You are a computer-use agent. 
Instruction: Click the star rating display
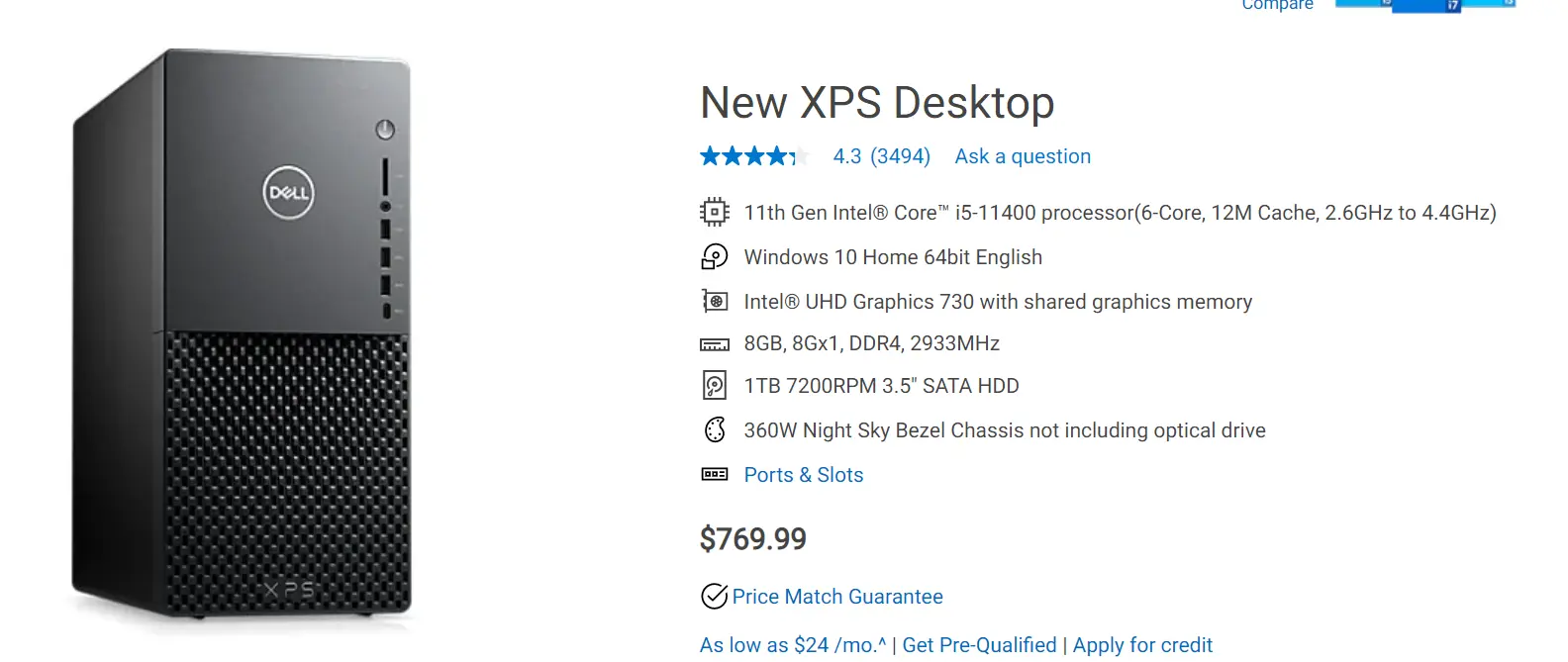754,156
